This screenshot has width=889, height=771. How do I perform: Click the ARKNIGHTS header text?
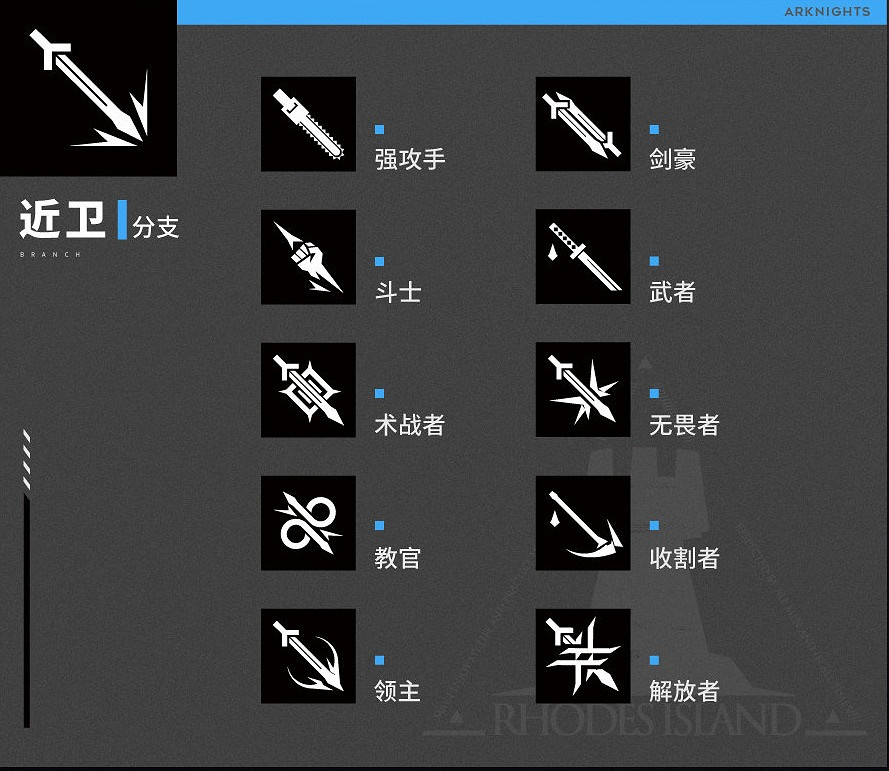(827, 12)
